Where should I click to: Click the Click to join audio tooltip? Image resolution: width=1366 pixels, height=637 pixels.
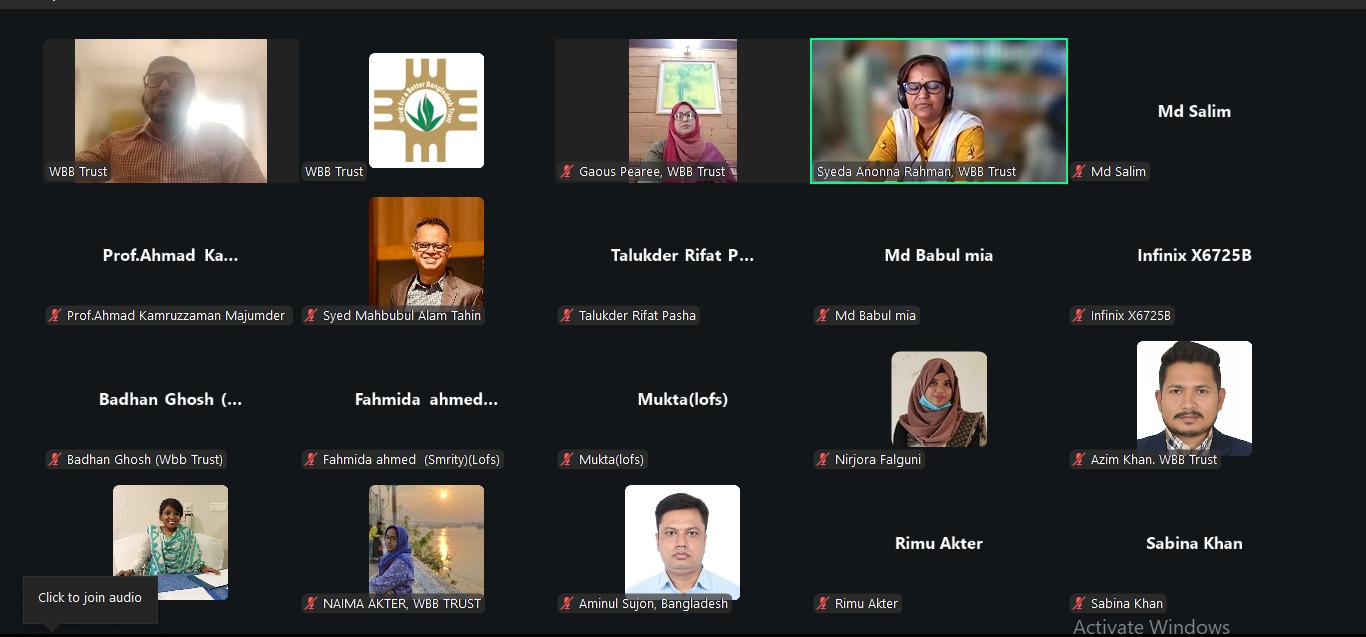coord(90,598)
